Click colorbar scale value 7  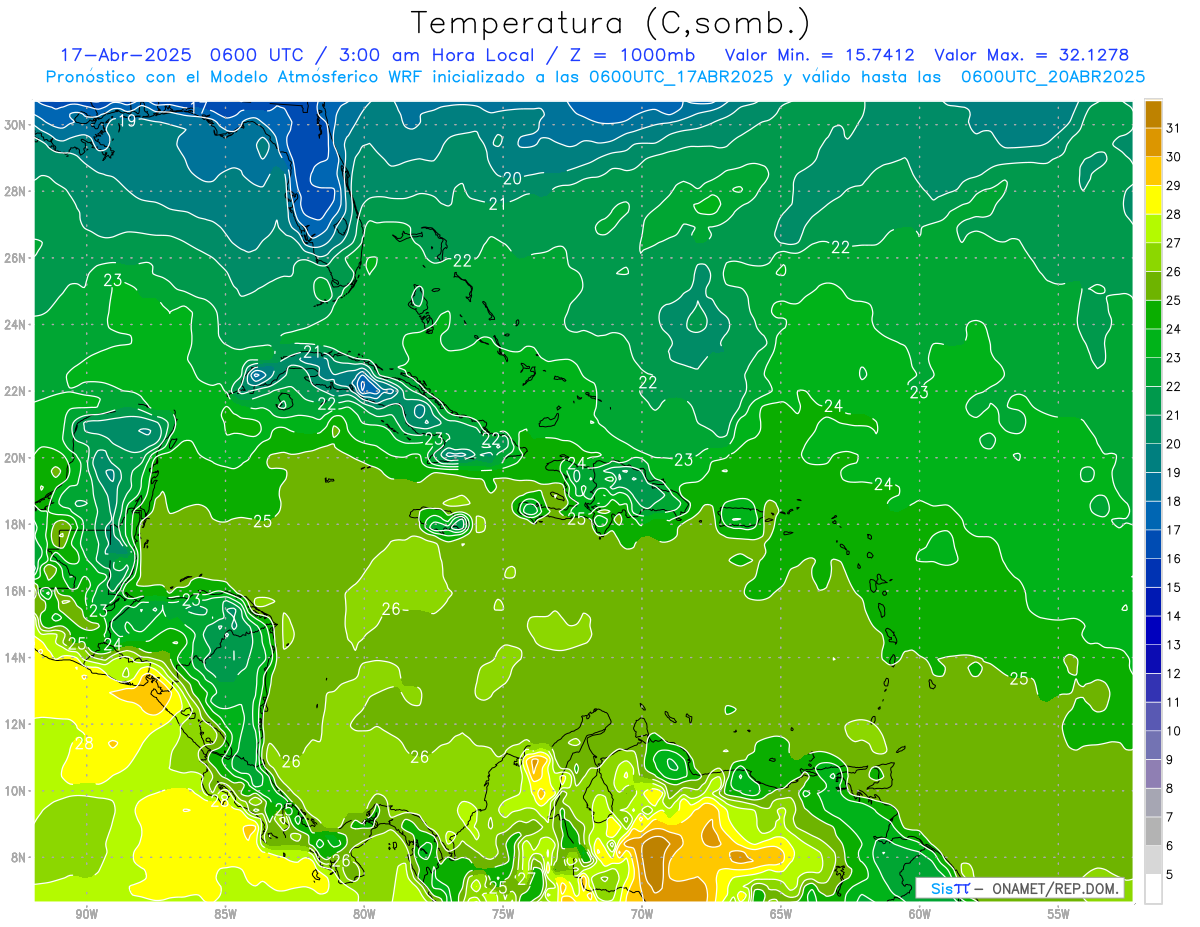pos(1170,817)
